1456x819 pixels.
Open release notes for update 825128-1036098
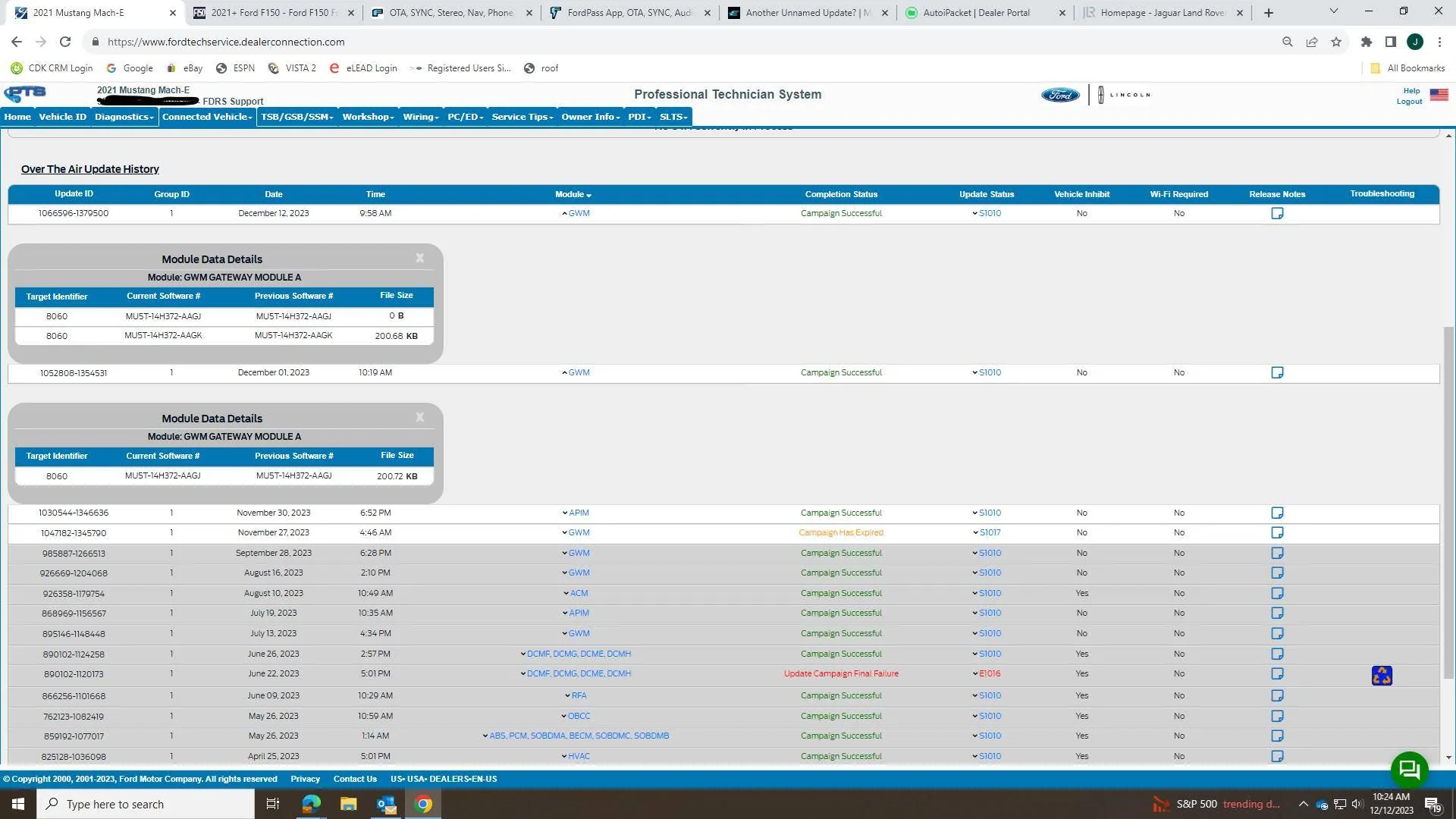click(1277, 756)
